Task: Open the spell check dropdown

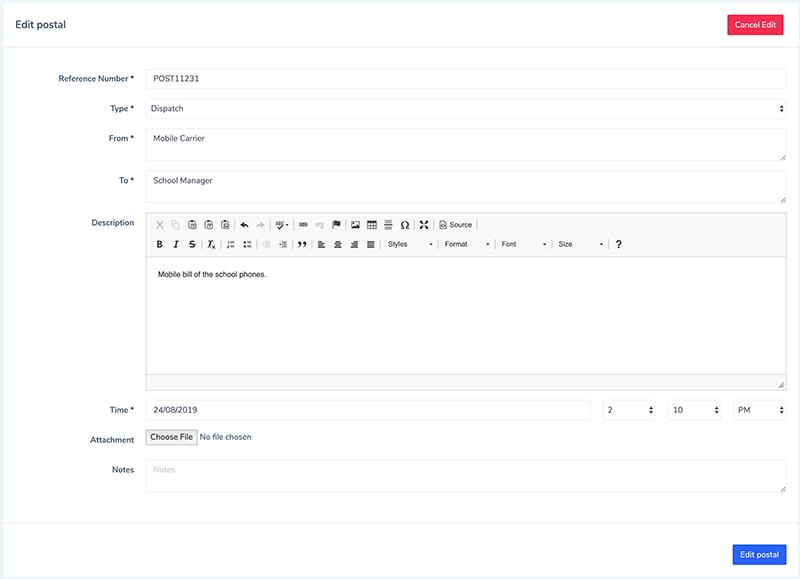Action: tap(282, 225)
